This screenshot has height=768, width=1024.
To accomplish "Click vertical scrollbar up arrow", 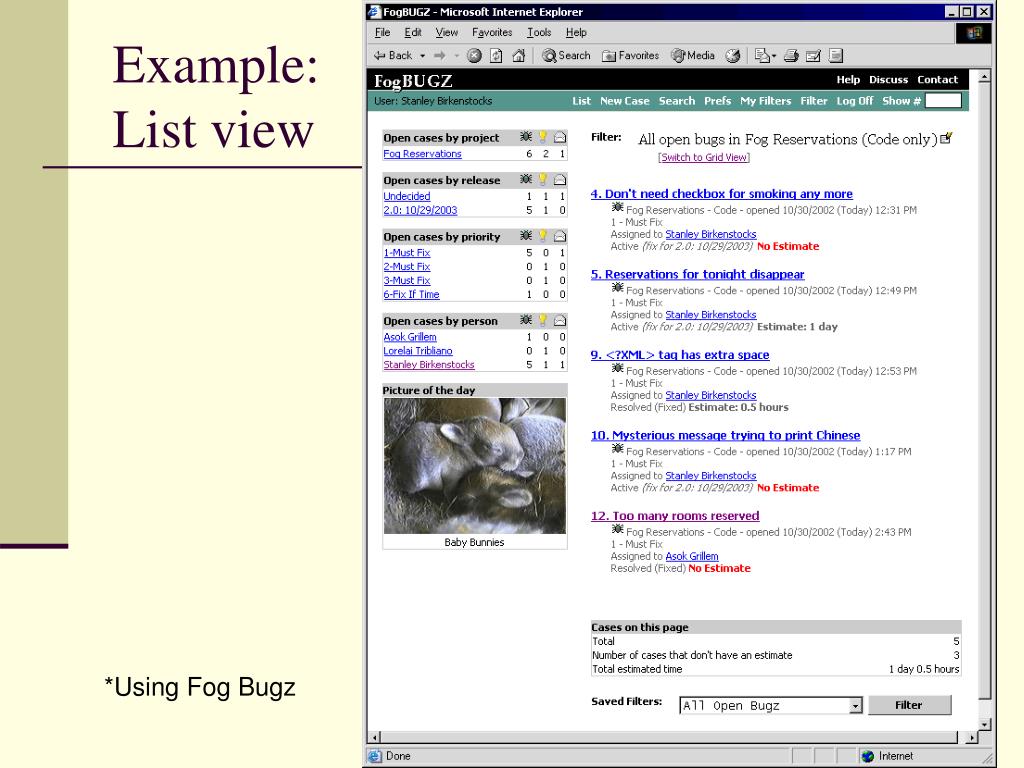I will coord(984,77).
